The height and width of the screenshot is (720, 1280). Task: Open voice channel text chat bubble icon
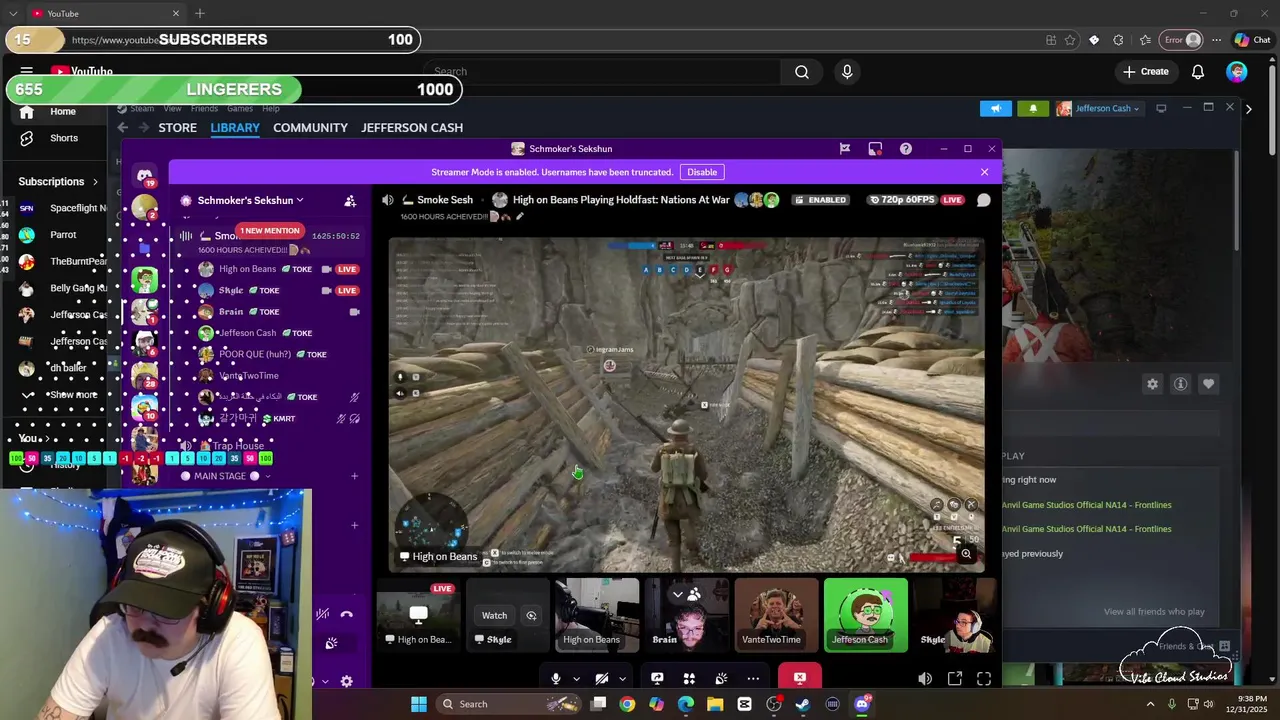[984, 200]
